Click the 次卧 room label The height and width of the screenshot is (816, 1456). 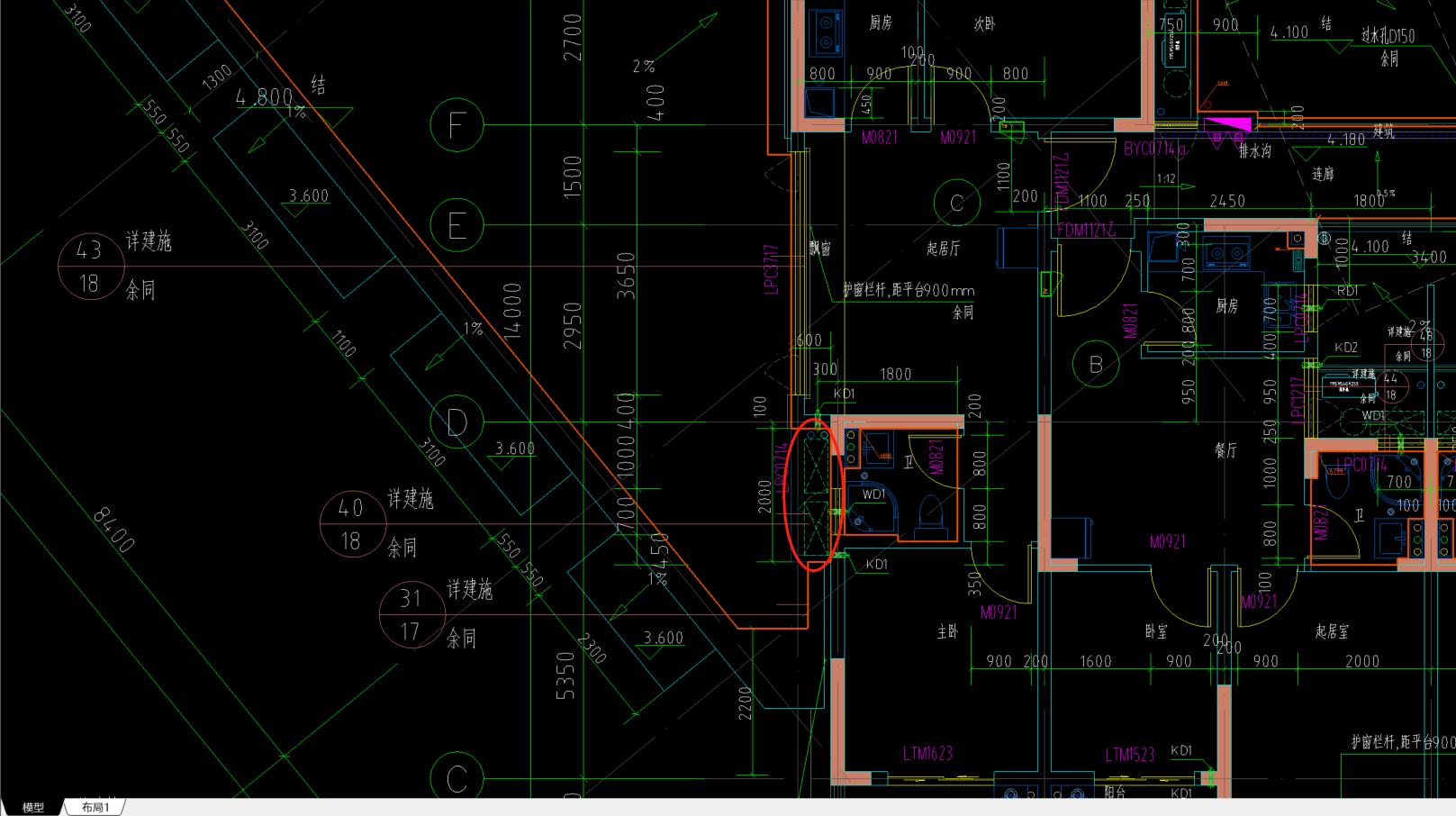point(984,24)
